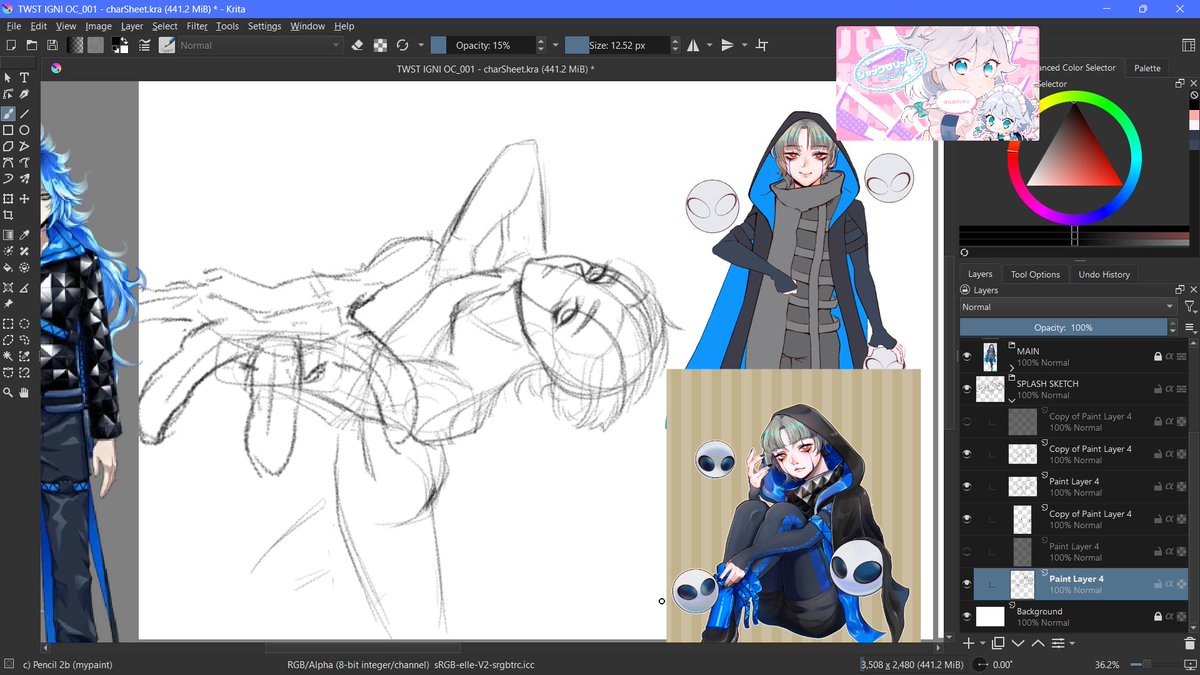Select the Fill bucket tool
The image size is (1200, 675).
8,268
